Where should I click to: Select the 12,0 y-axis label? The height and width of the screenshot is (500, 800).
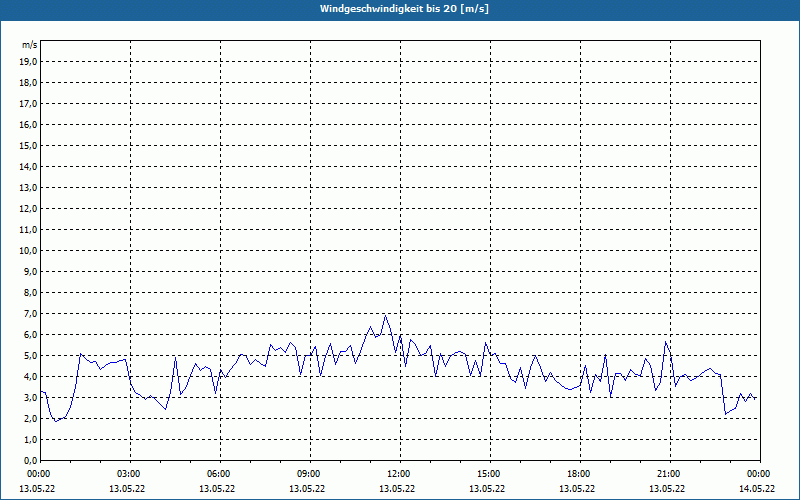pyautogui.click(x=29, y=209)
